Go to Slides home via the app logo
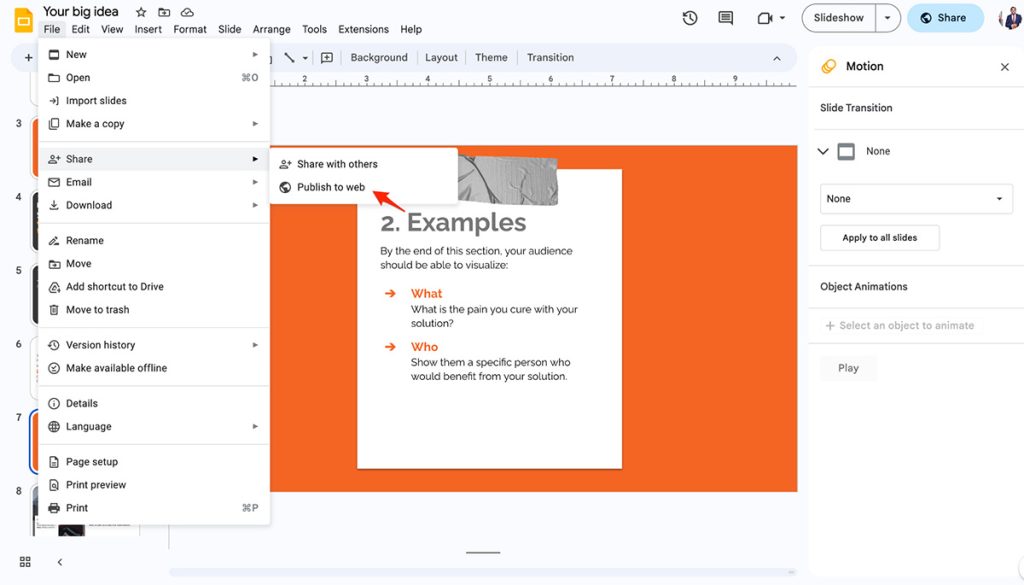 point(22,19)
